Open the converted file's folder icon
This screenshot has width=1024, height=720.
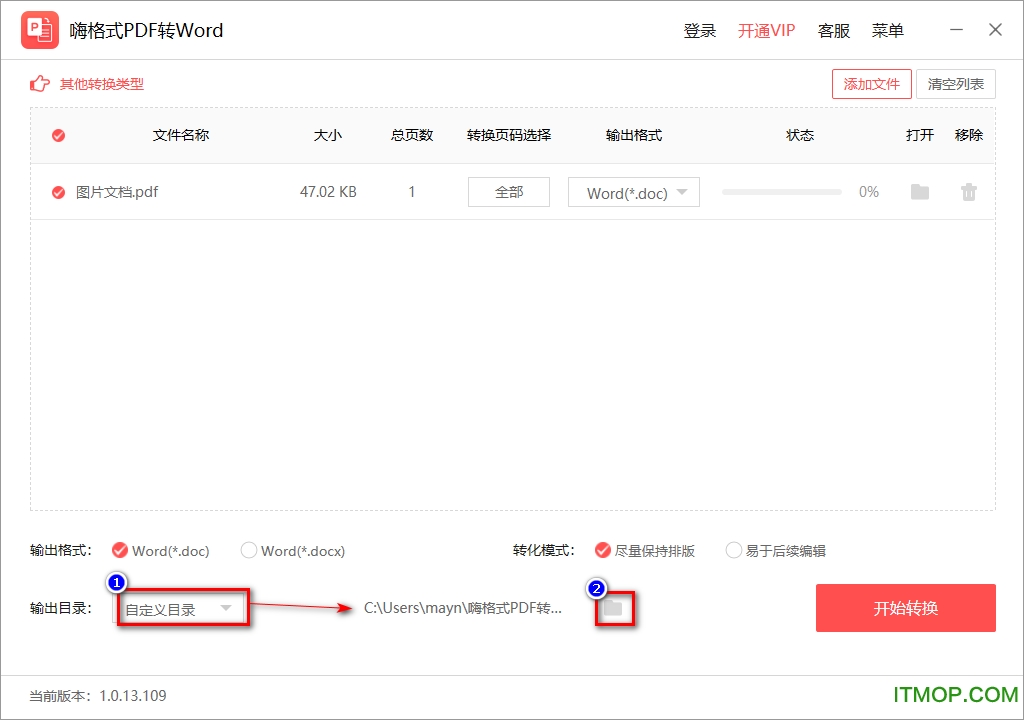pos(919,192)
